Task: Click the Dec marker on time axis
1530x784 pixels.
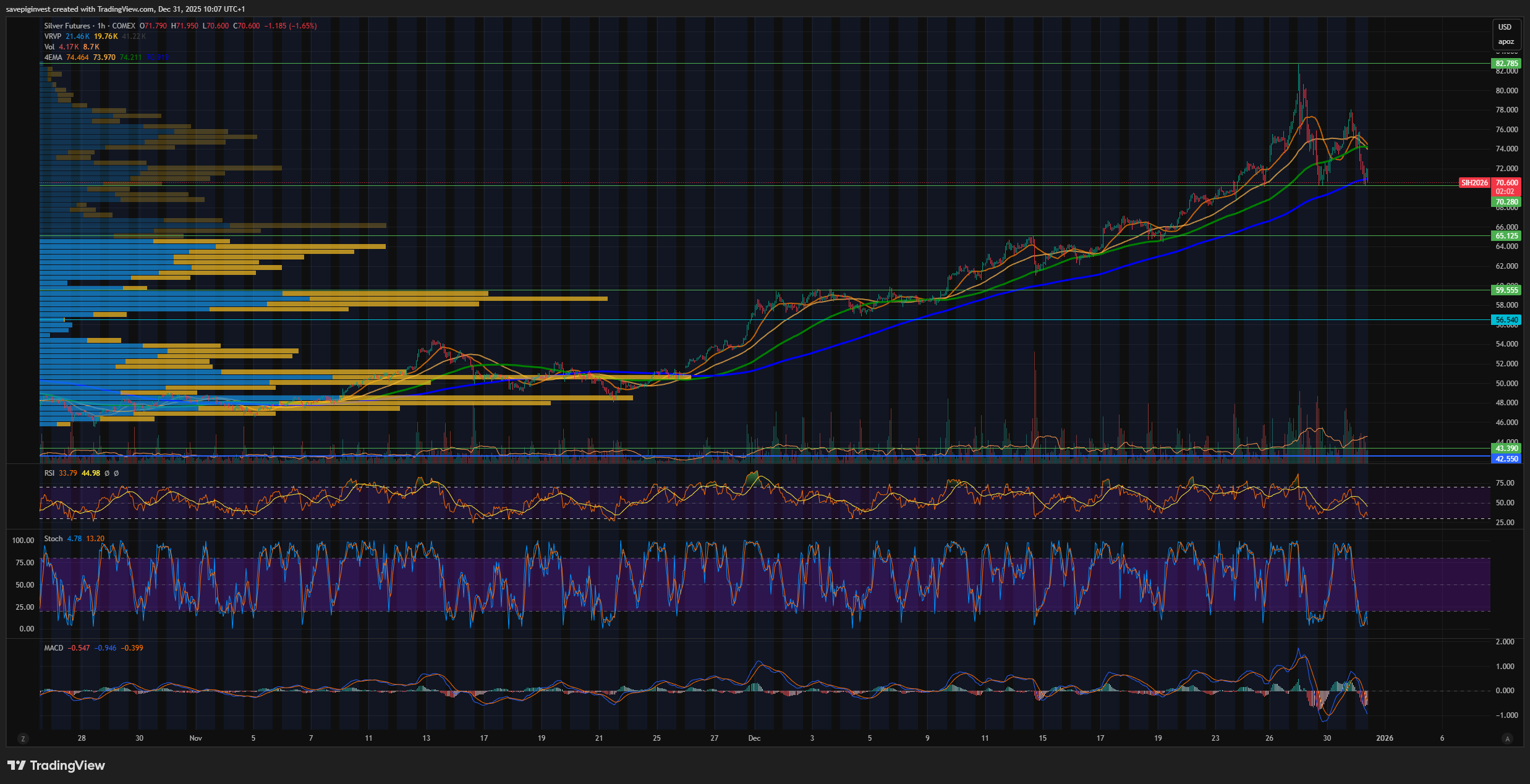Action: click(x=754, y=738)
